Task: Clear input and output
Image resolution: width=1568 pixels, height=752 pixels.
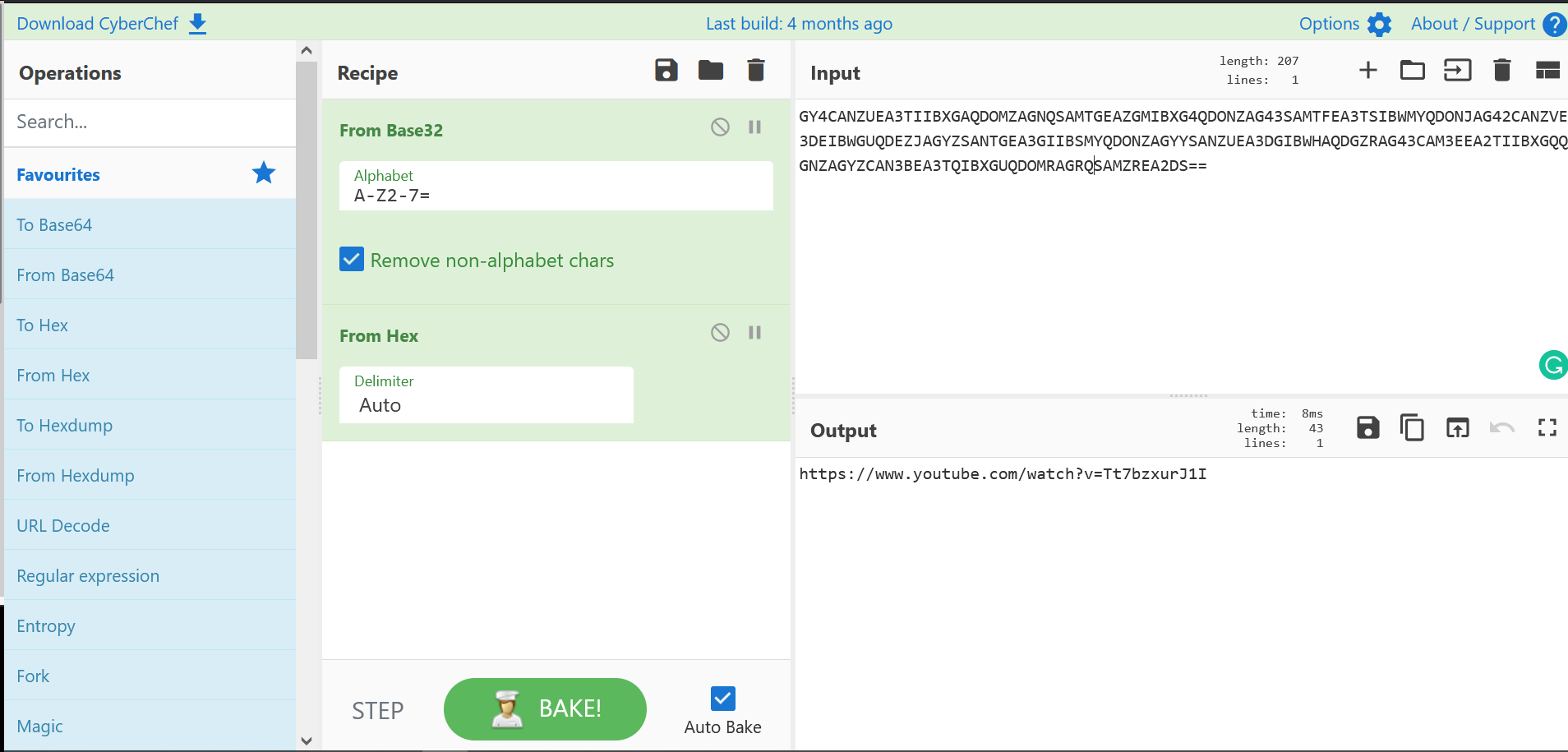Action: point(1502,71)
